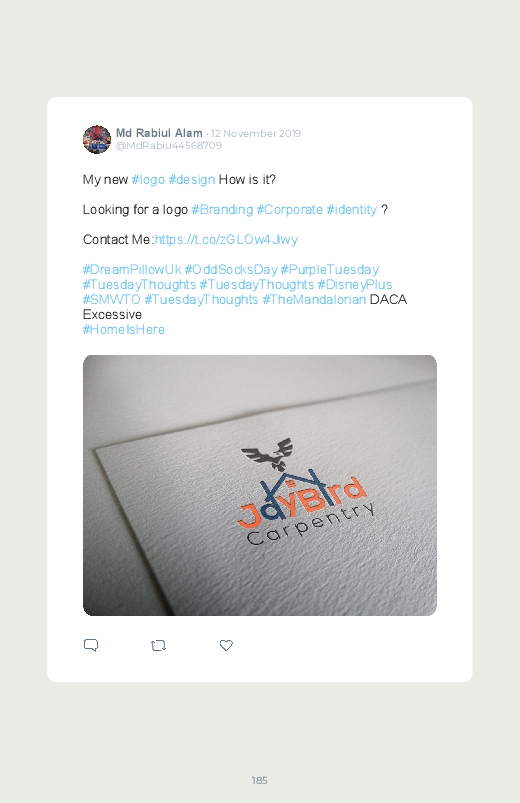Viewport: 520px width, 803px height.
Task: Open the #DreamPillowUk hashtag
Action: click(132, 270)
